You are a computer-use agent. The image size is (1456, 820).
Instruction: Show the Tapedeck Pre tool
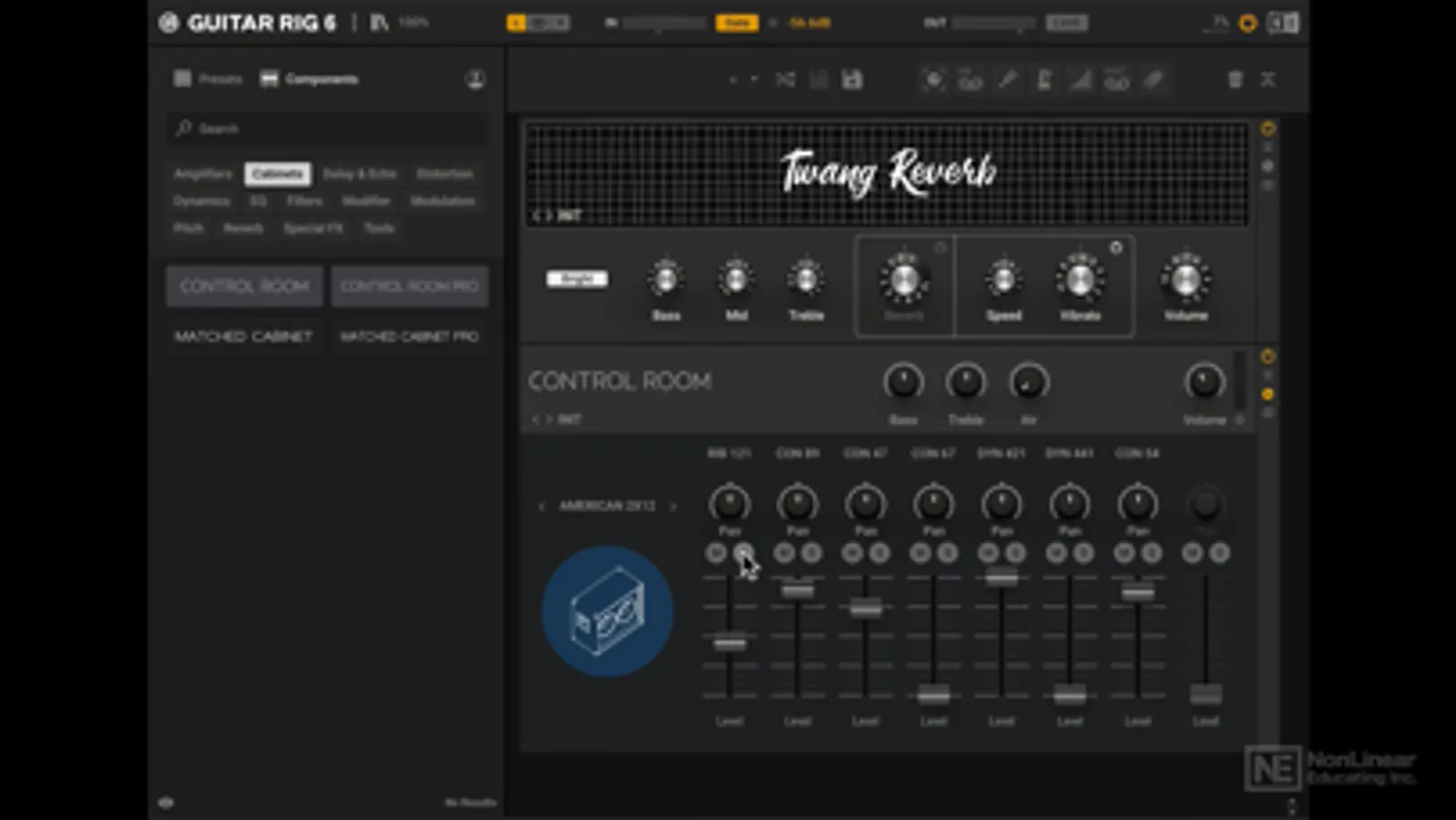tap(971, 80)
